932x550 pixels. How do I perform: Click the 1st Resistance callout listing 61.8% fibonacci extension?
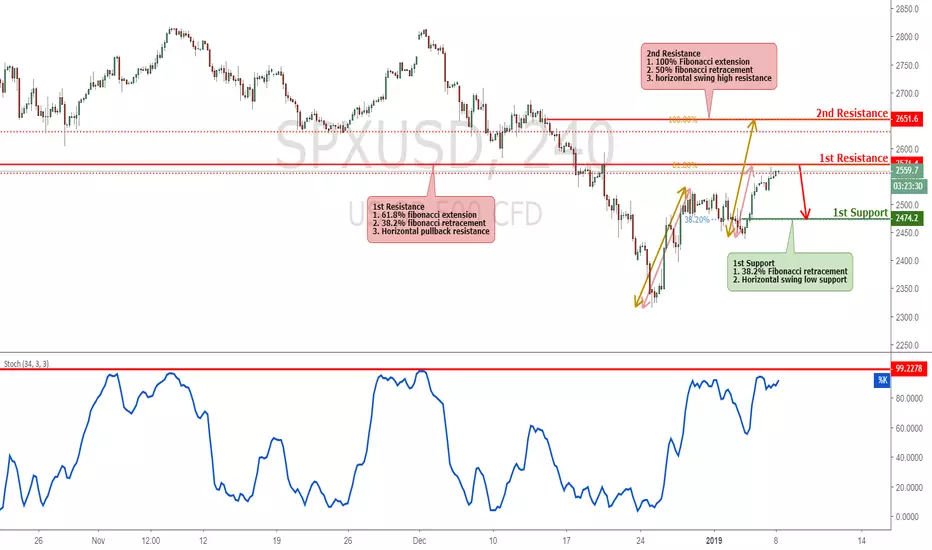[431, 219]
